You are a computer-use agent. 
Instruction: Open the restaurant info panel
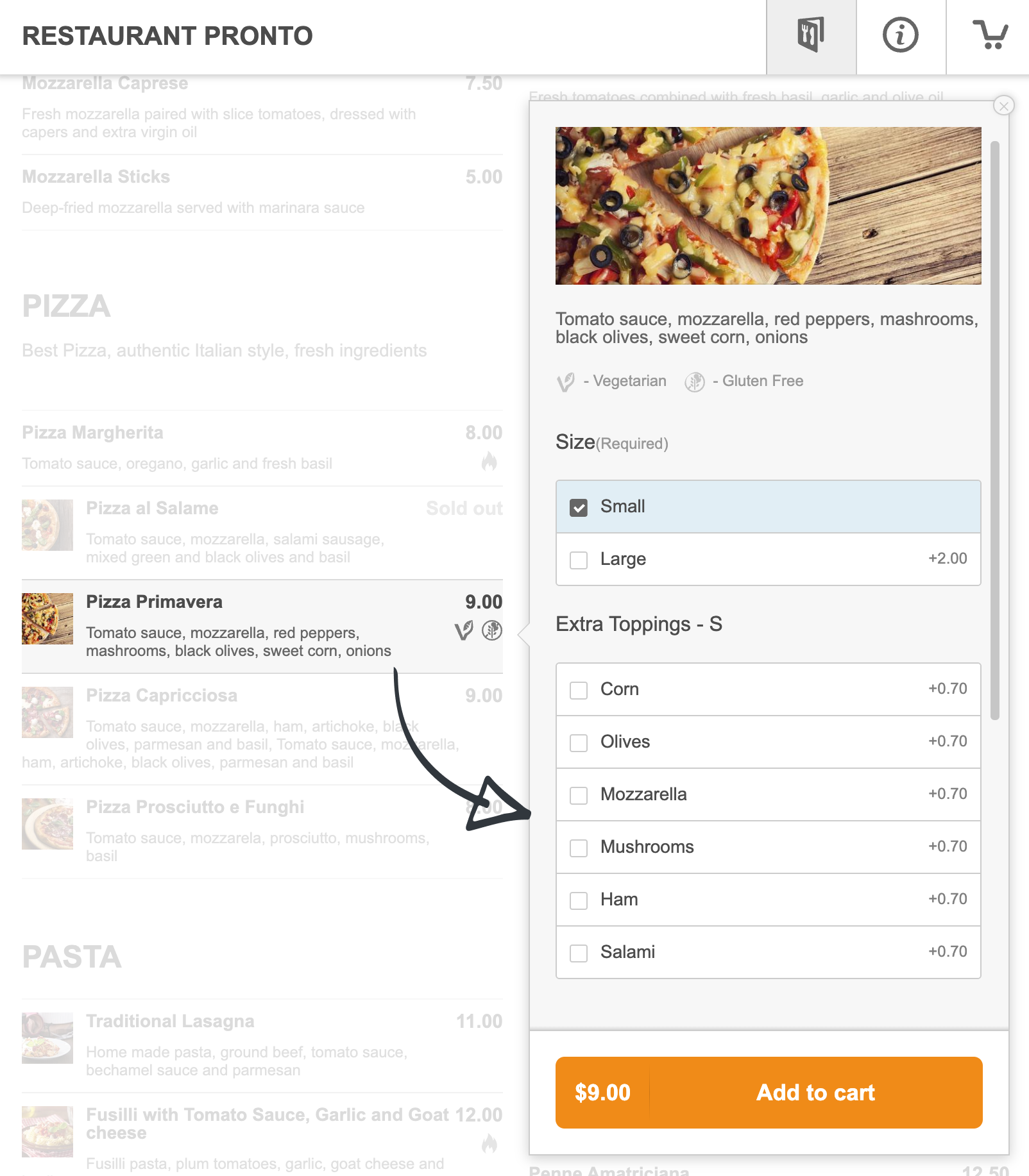(x=900, y=36)
